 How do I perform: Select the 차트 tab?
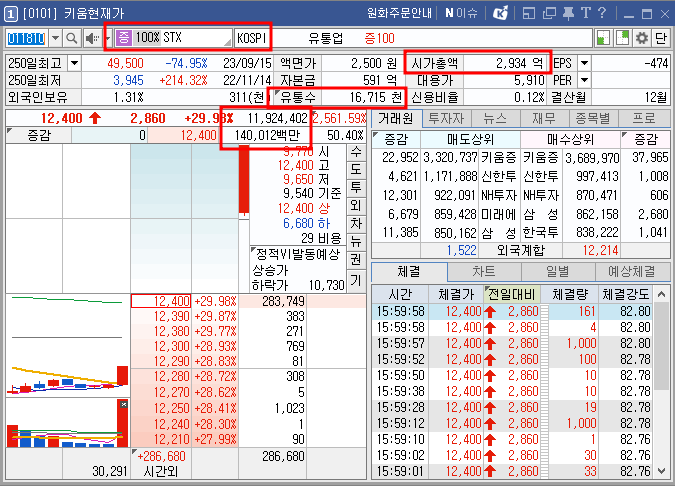(484, 272)
